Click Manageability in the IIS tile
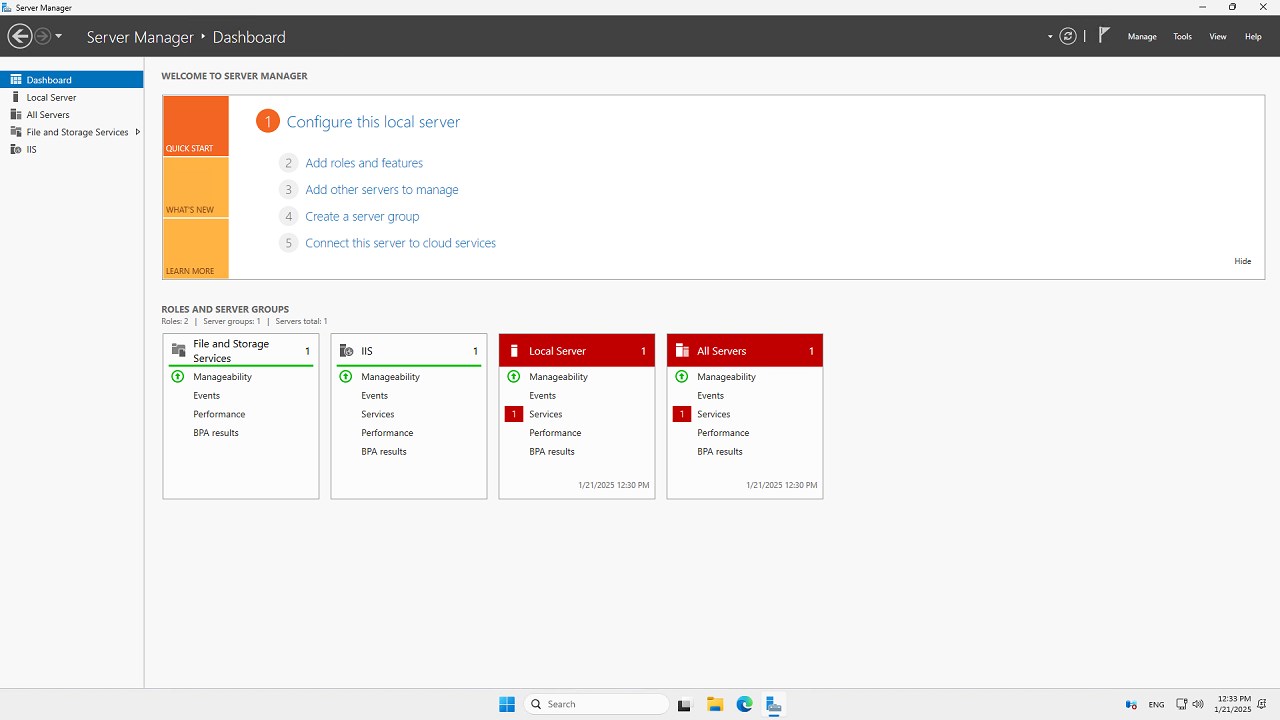This screenshot has height=720, width=1280. tap(390, 377)
